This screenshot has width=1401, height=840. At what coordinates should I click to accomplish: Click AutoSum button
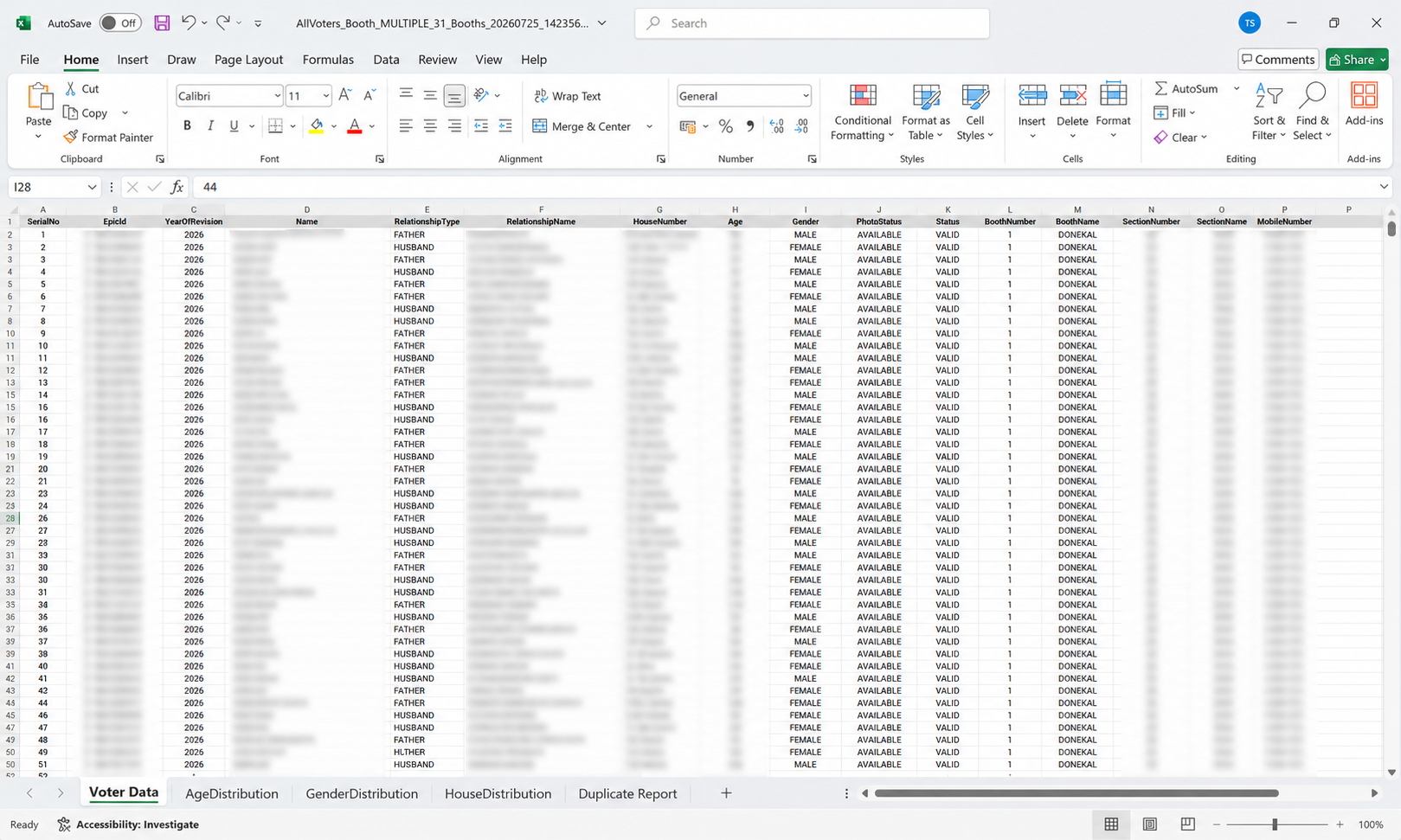pos(1186,88)
